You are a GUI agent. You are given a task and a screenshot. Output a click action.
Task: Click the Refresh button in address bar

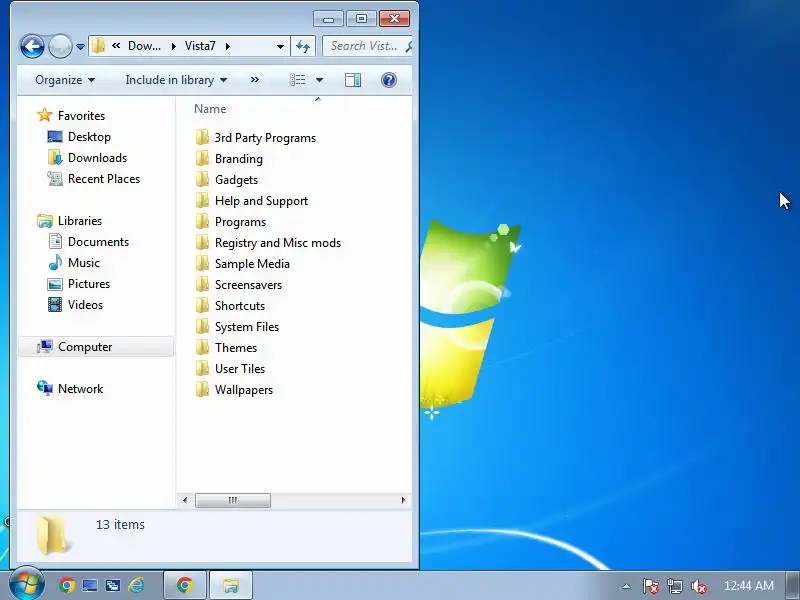(x=303, y=46)
